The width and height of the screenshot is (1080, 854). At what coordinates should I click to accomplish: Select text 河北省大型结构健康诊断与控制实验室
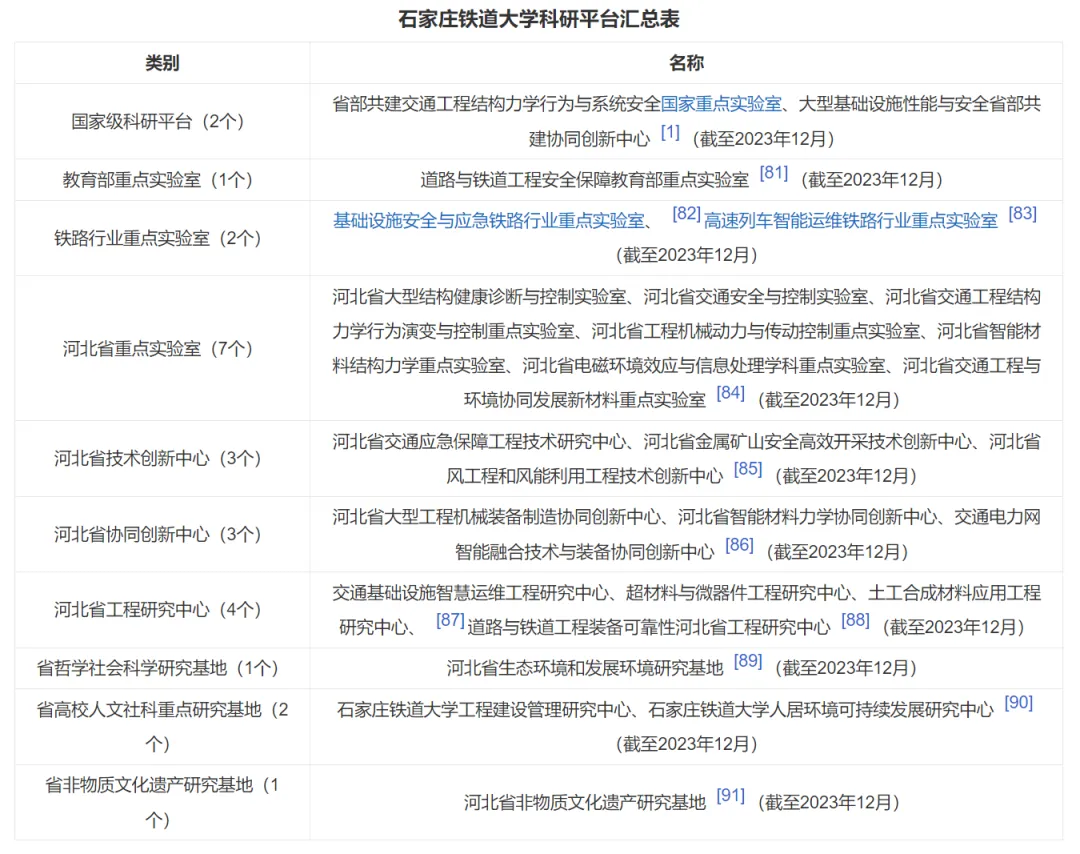coord(479,297)
